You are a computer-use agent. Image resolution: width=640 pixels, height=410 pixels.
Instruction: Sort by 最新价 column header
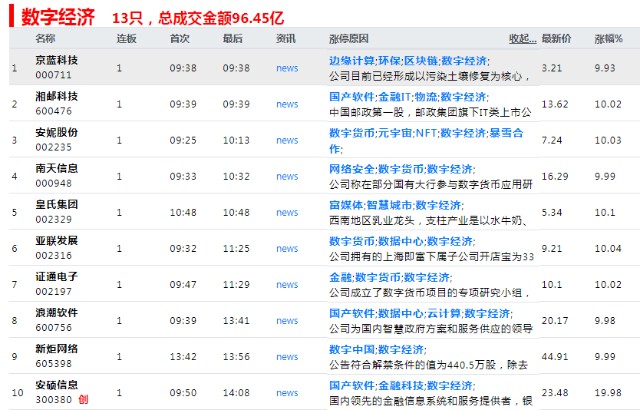point(556,39)
